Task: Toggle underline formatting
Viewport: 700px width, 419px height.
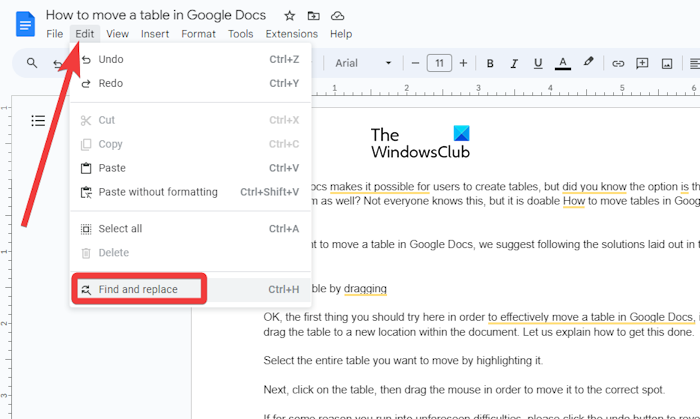Action: pos(538,64)
